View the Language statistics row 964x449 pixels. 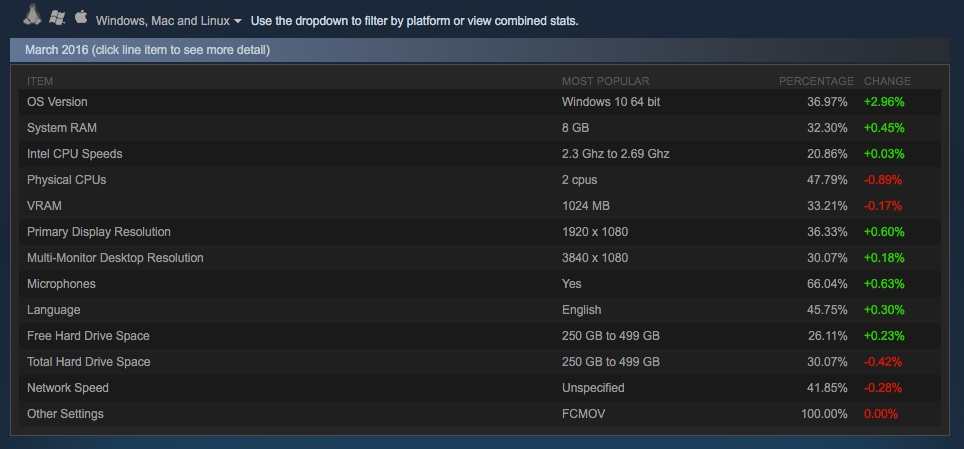coord(480,310)
